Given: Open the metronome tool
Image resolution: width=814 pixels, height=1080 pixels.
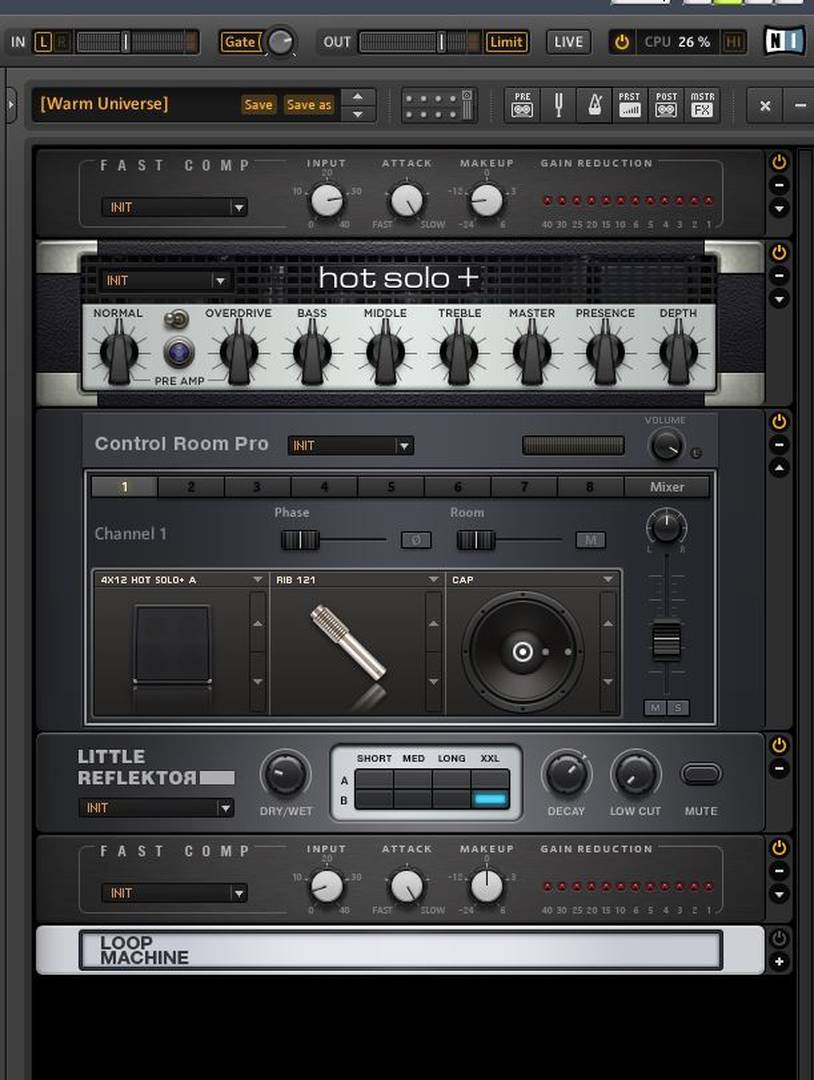Looking at the screenshot, I should point(594,105).
